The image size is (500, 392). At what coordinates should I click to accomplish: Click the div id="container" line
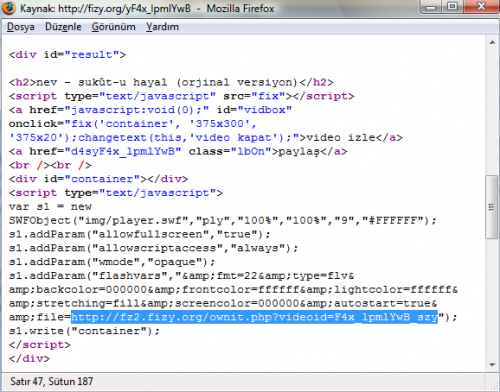tap(98, 179)
